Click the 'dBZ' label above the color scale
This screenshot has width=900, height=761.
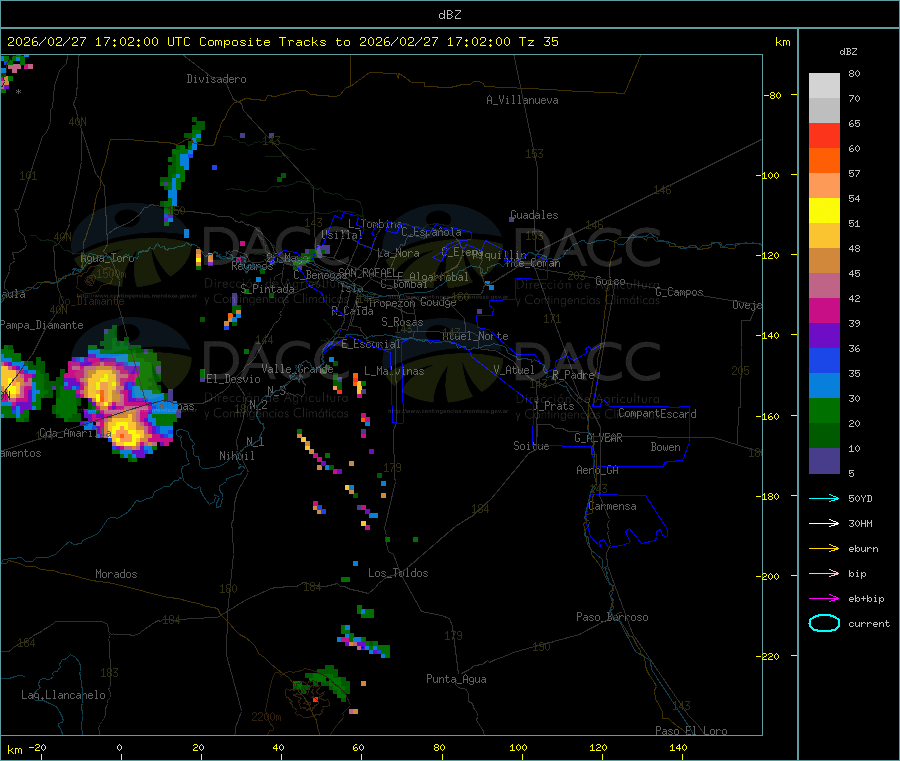pos(848,52)
